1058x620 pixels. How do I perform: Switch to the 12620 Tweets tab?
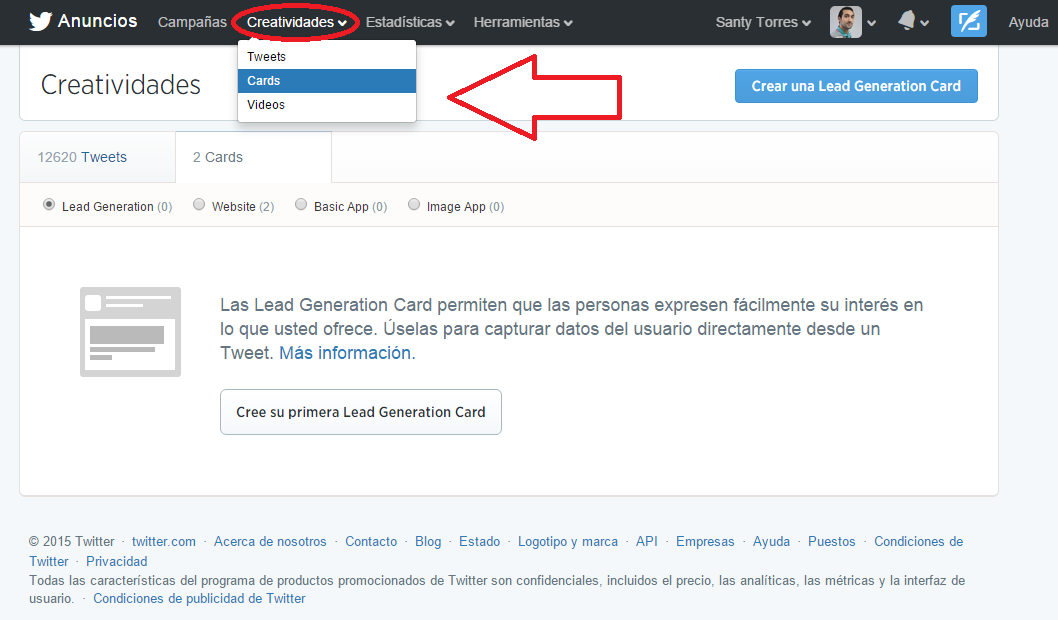pos(82,157)
